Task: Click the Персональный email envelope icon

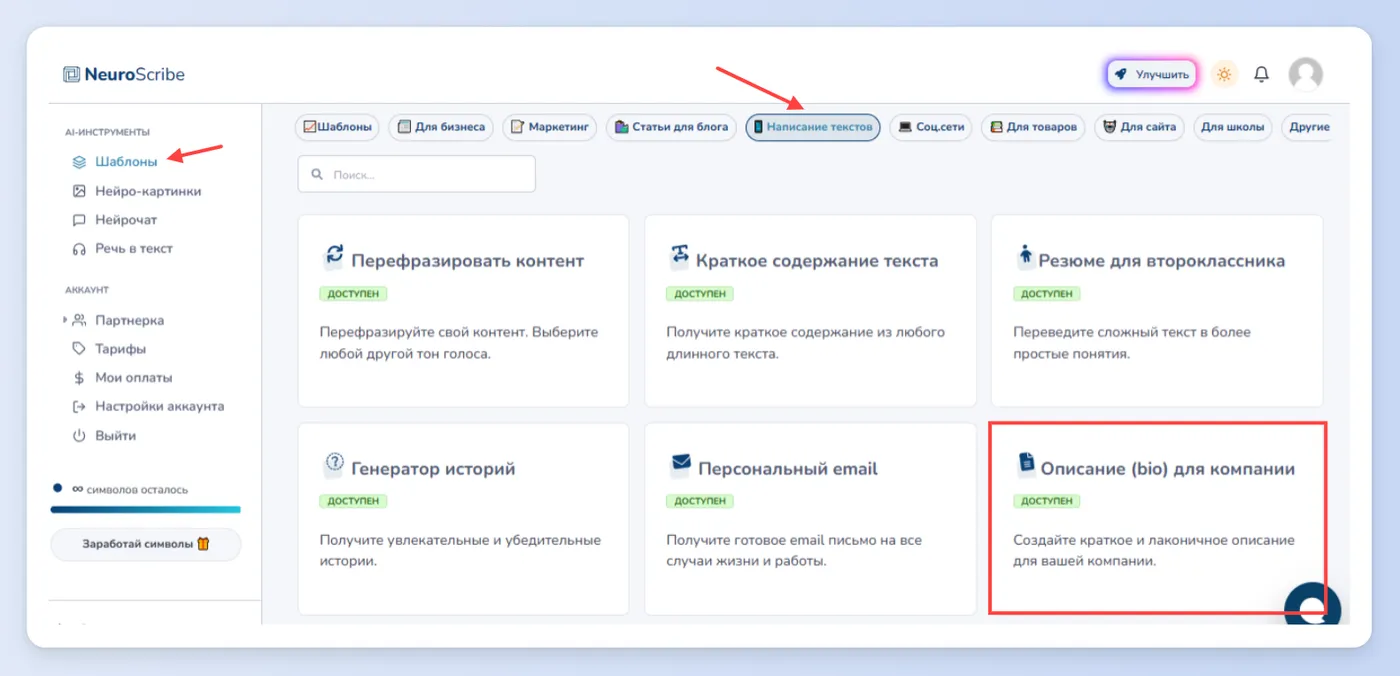Action: click(680, 464)
